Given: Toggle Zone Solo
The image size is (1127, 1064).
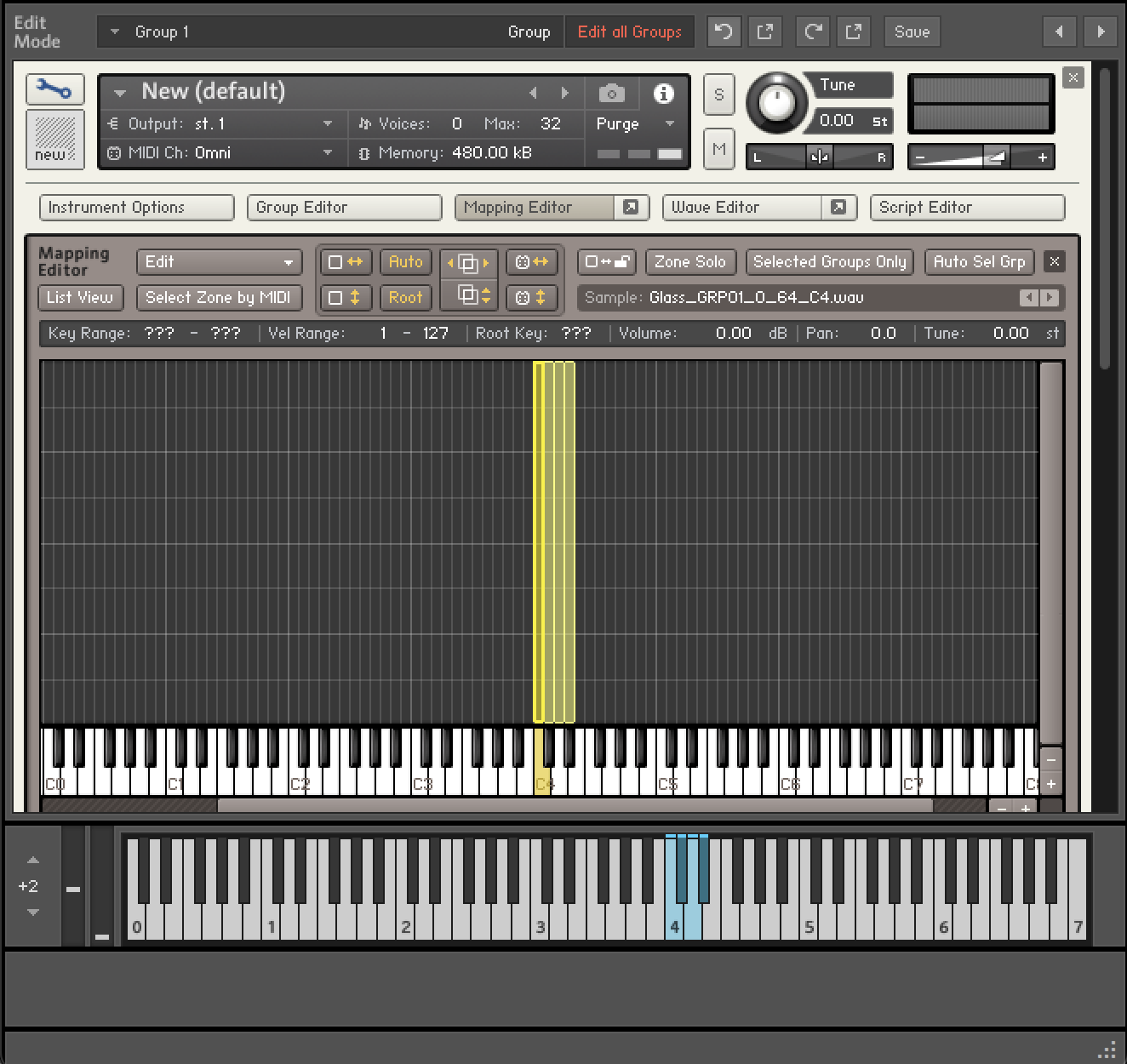Looking at the screenshot, I should (689, 262).
